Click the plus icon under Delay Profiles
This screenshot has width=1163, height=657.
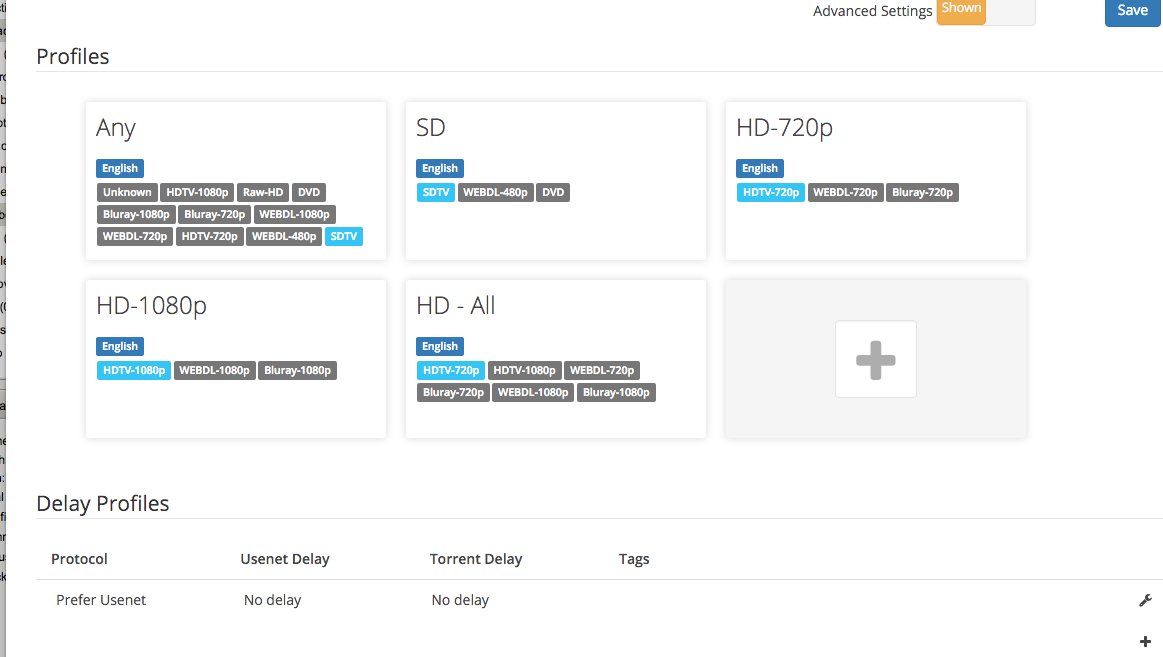[1145, 641]
